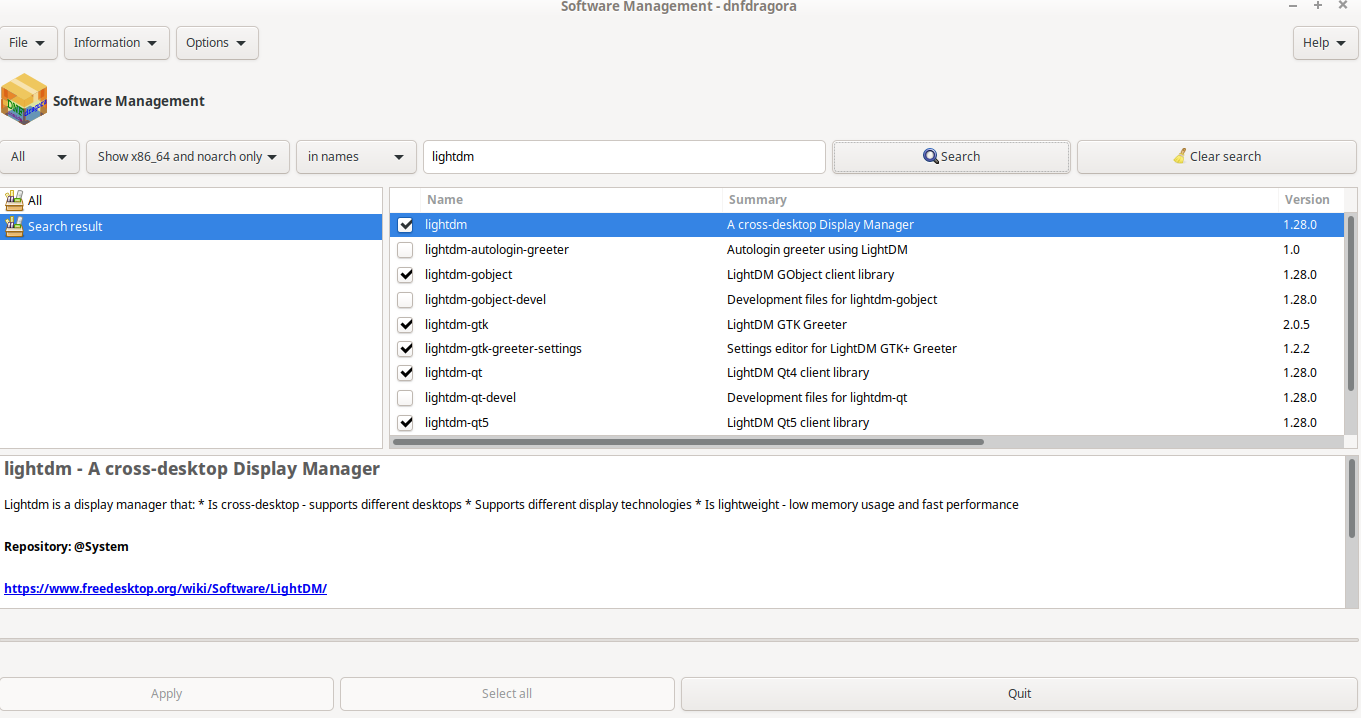
Task: Click the Apply button
Action: tap(166, 694)
